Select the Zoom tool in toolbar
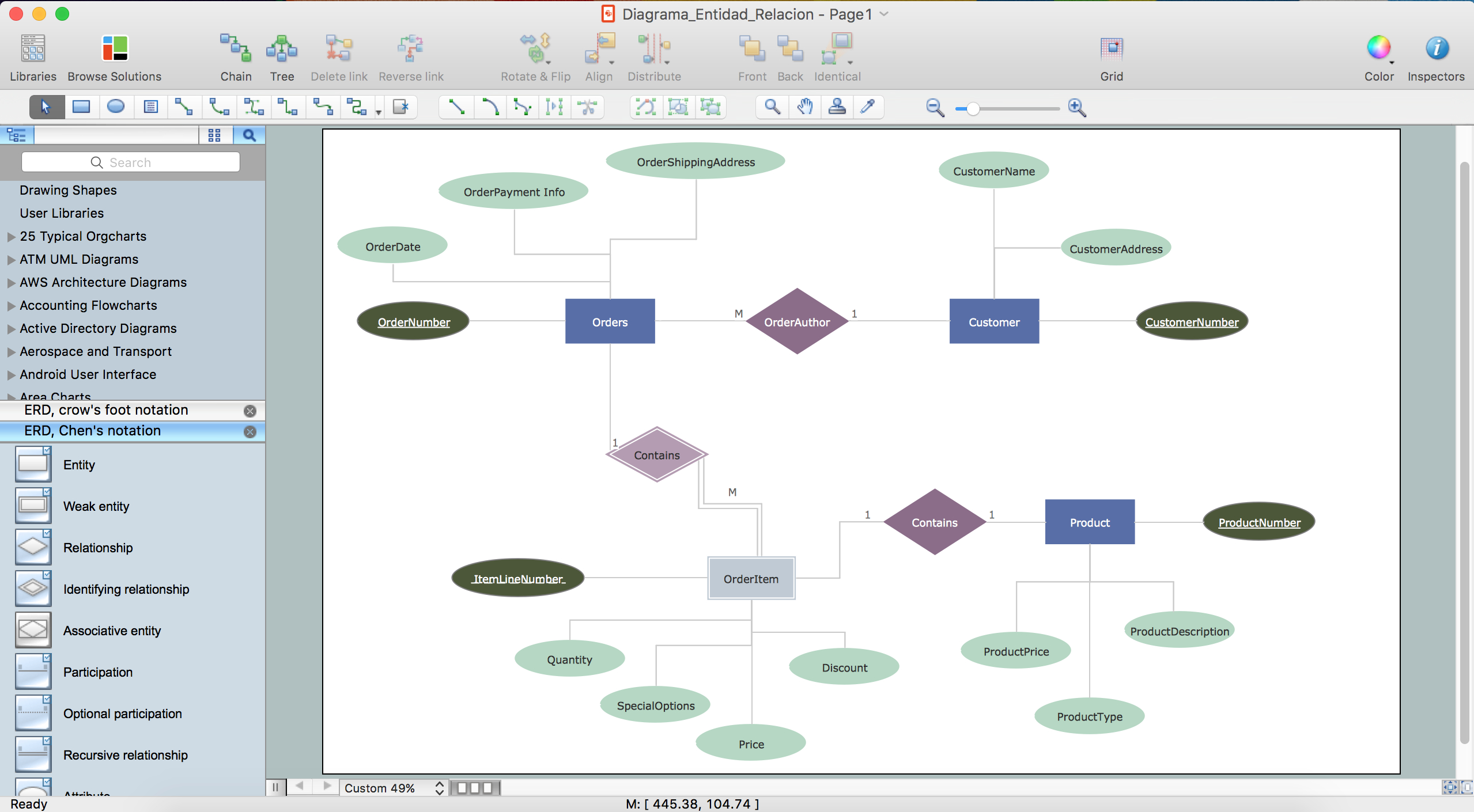This screenshot has height=812, width=1474. [771, 107]
